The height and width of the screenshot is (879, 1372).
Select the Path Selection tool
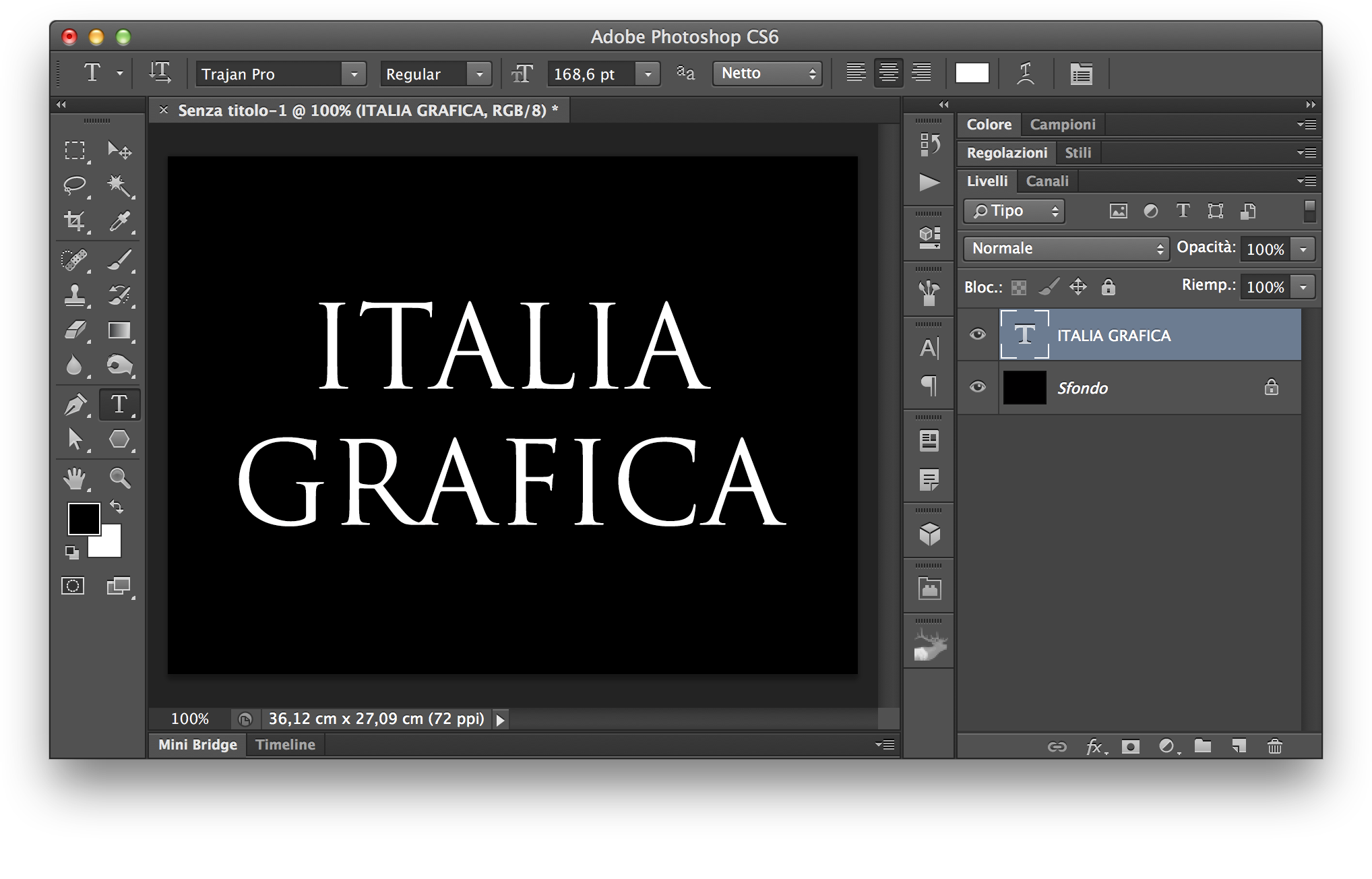(75, 439)
